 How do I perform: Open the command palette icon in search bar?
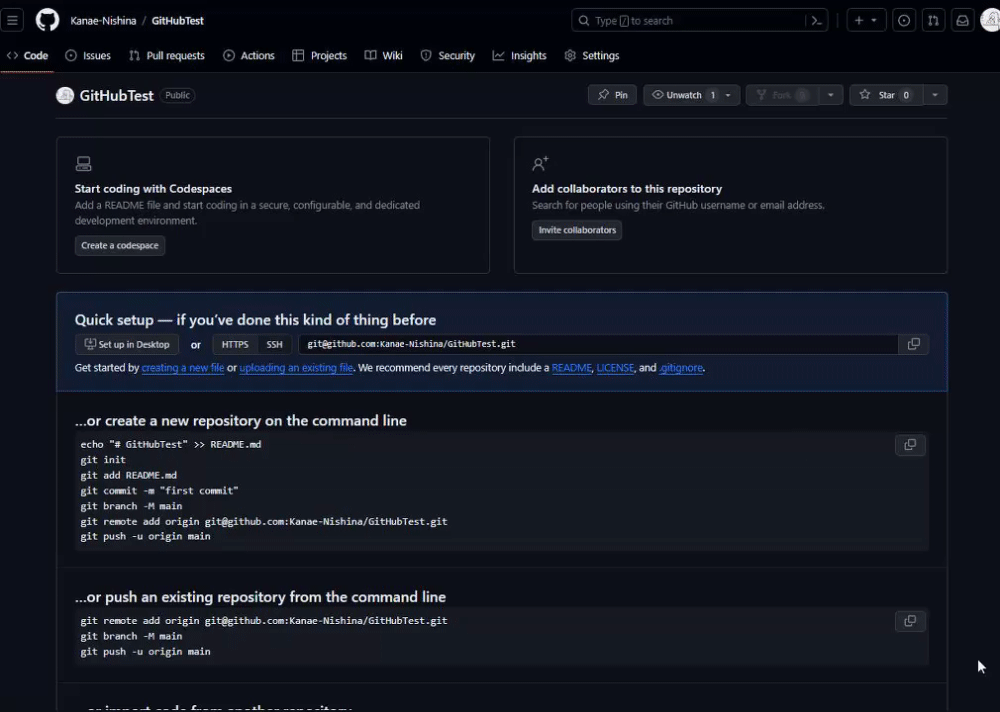816,20
